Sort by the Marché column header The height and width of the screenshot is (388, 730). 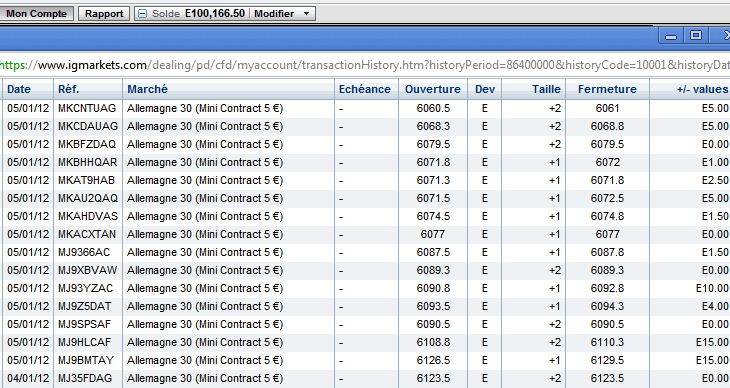[229, 89]
